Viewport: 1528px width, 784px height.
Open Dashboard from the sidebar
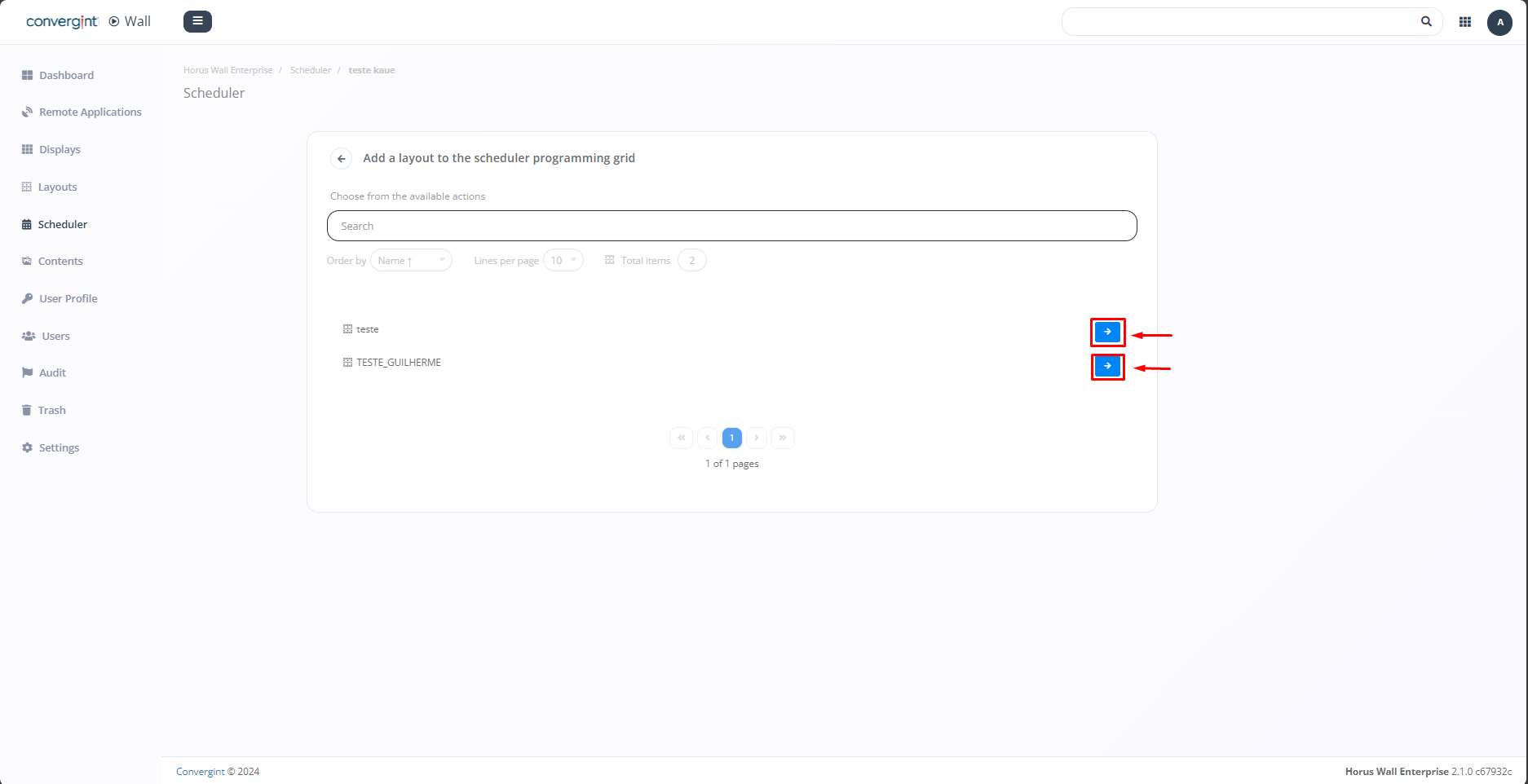click(66, 75)
